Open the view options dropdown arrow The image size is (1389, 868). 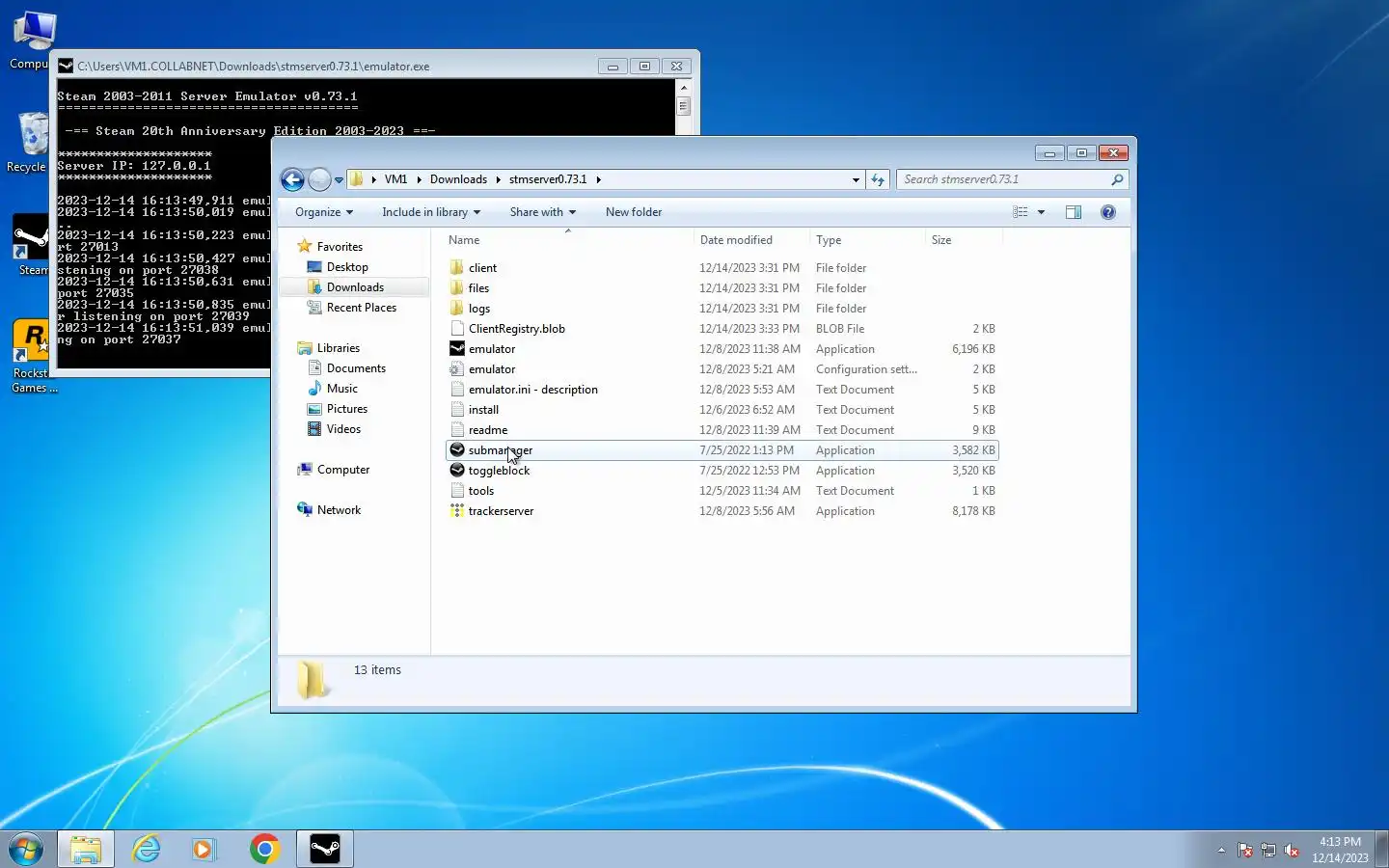(1041, 212)
